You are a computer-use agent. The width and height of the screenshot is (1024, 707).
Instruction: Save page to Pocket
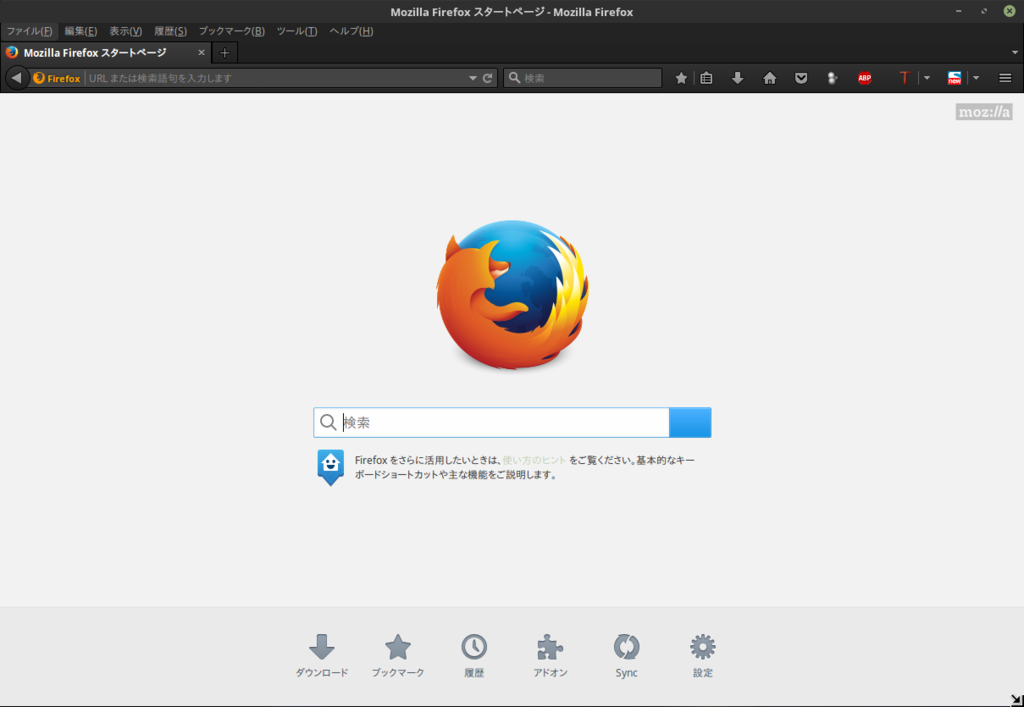pos(801,78)
